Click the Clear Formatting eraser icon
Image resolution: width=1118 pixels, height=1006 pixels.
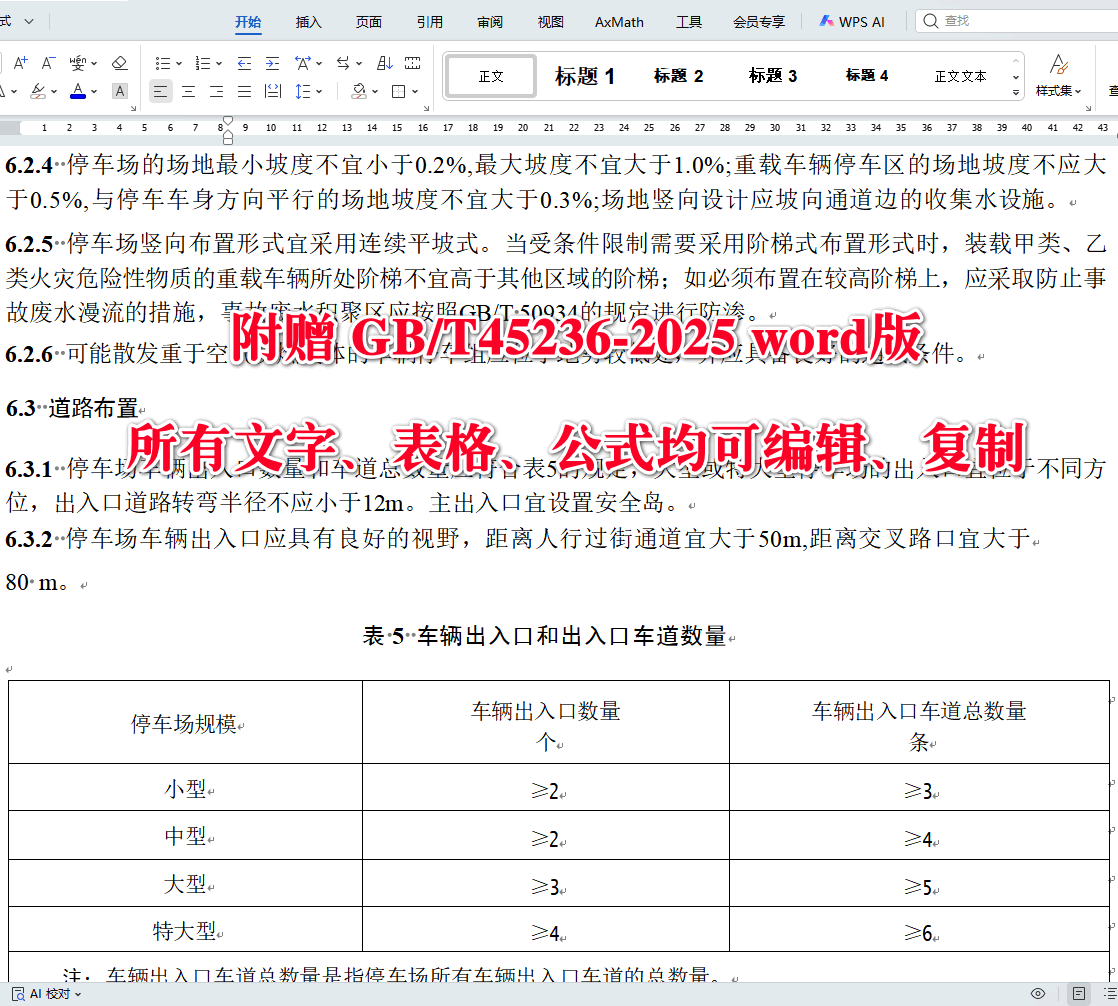pos(118,61)
